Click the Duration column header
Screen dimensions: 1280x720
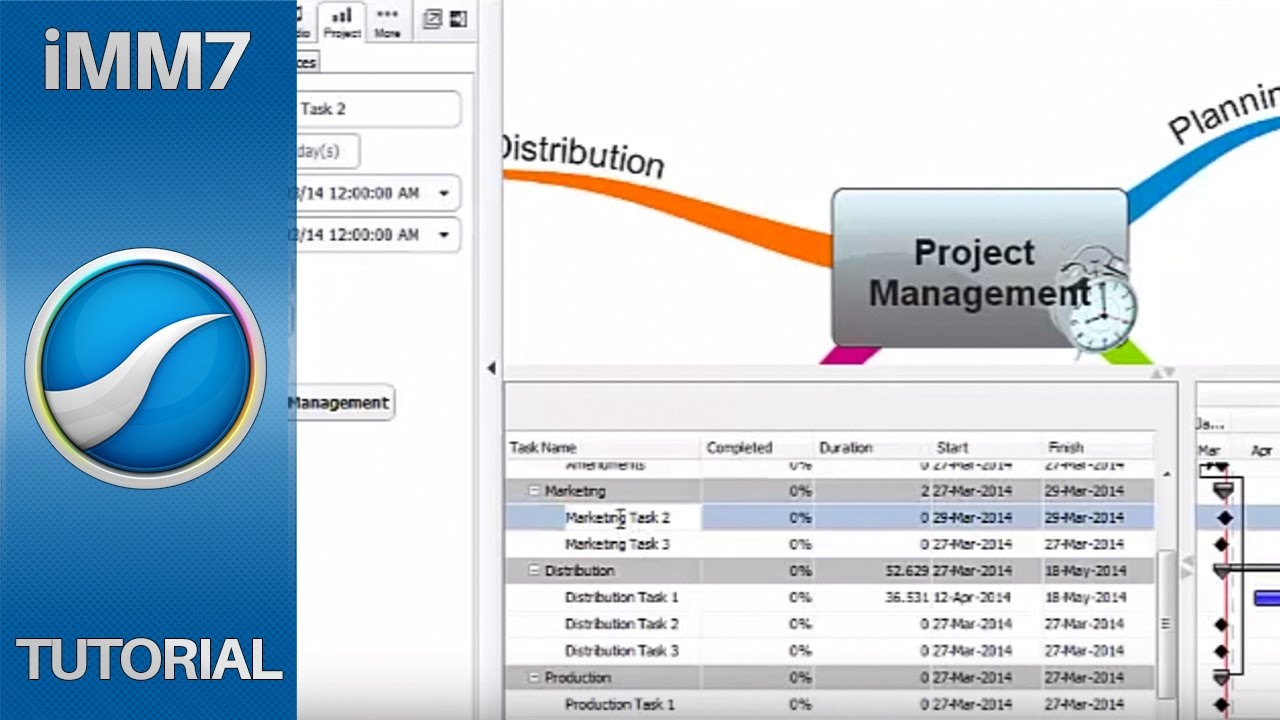(846, 448)
